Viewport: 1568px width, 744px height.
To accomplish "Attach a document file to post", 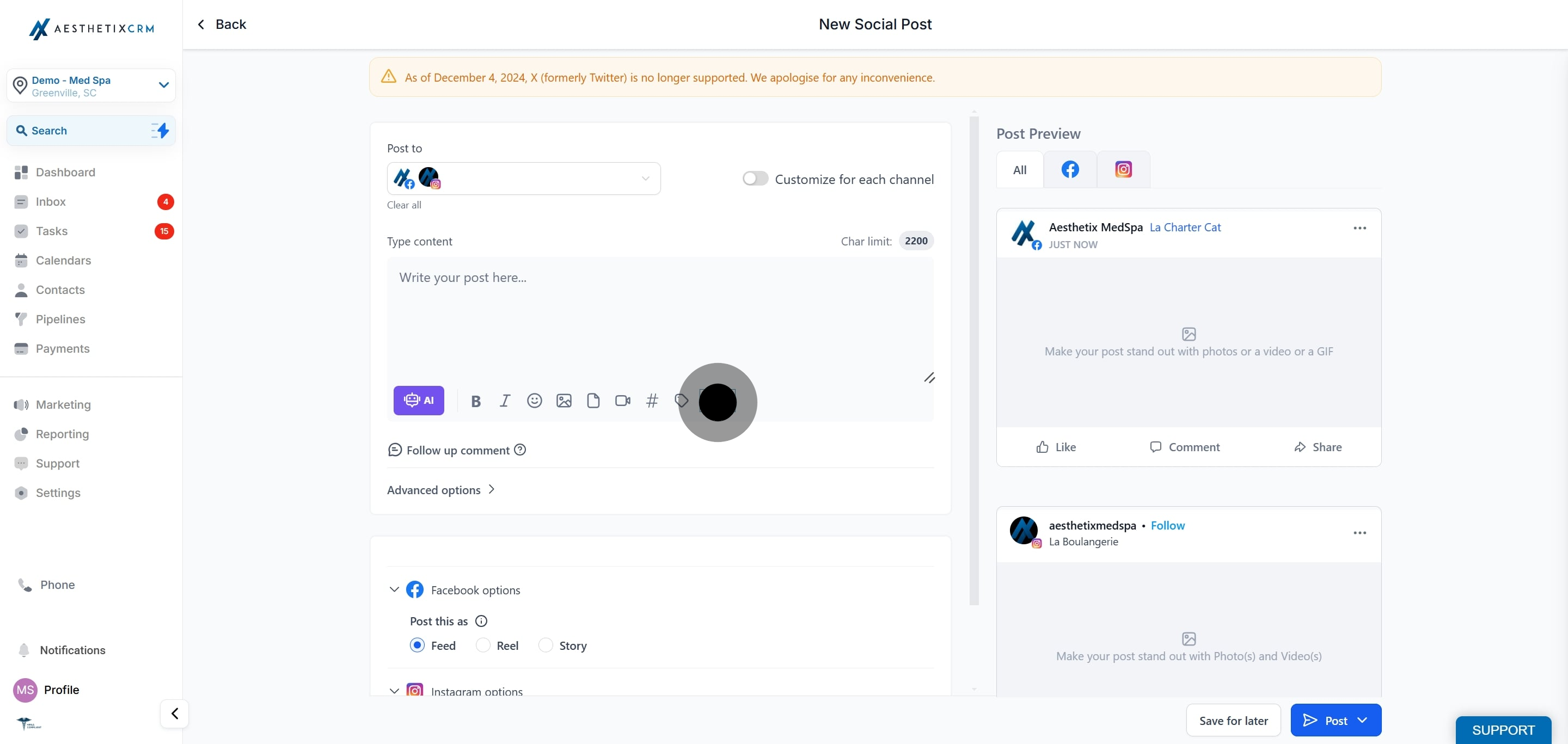I will coord(593,400).
